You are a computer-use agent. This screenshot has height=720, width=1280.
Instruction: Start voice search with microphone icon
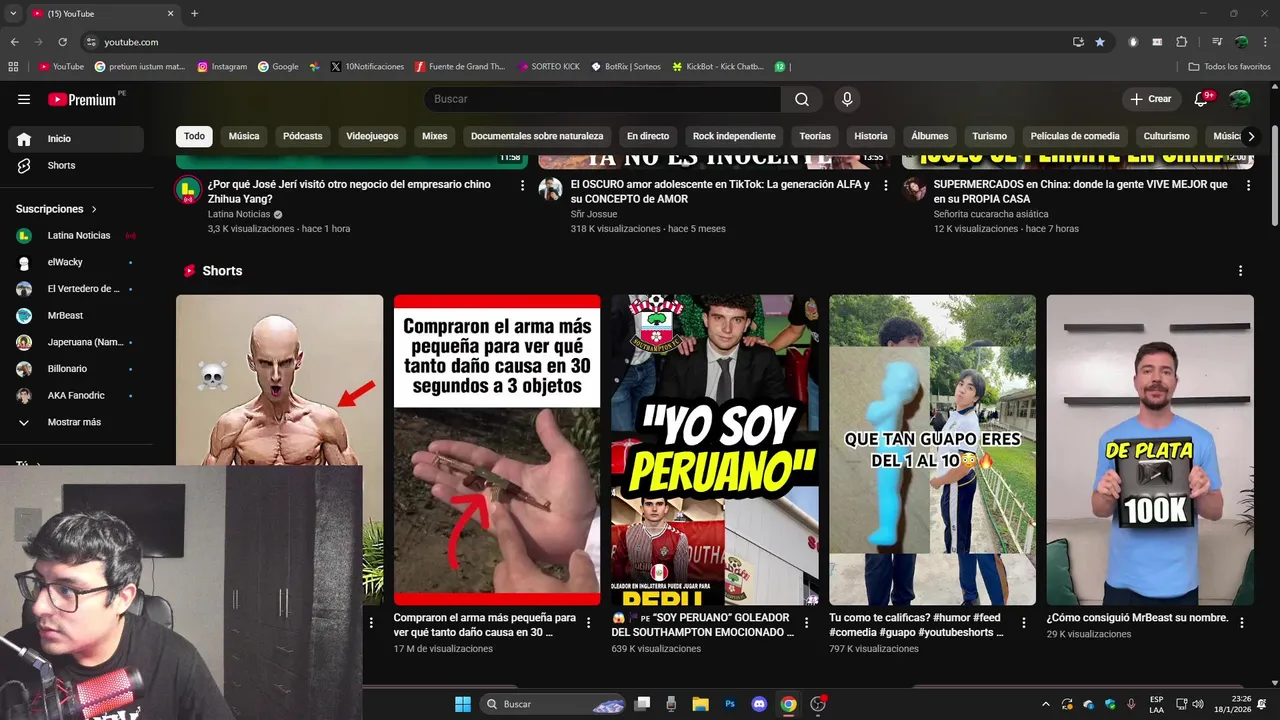point(847,99)
